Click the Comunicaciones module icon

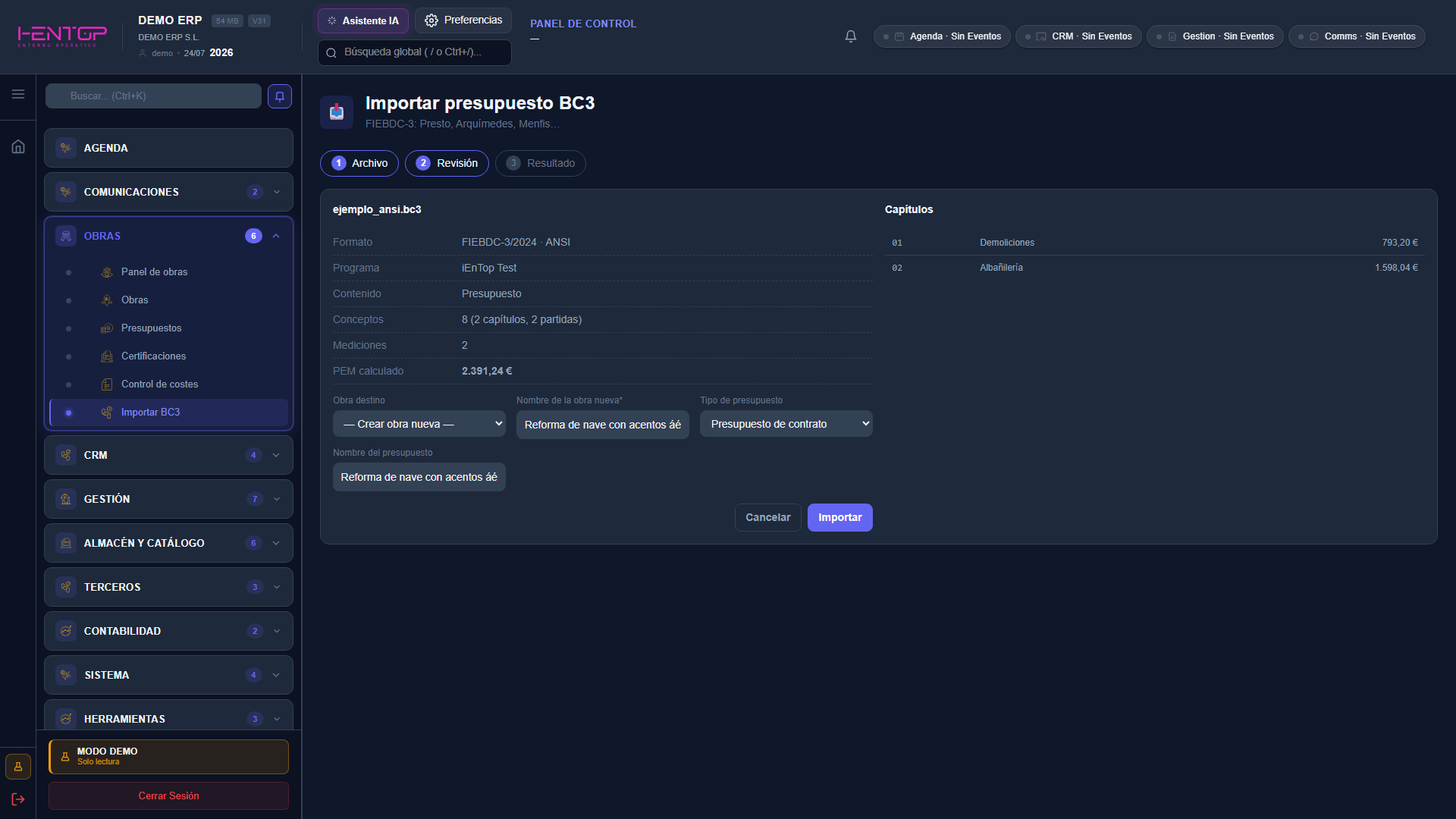tap(66, 192)
